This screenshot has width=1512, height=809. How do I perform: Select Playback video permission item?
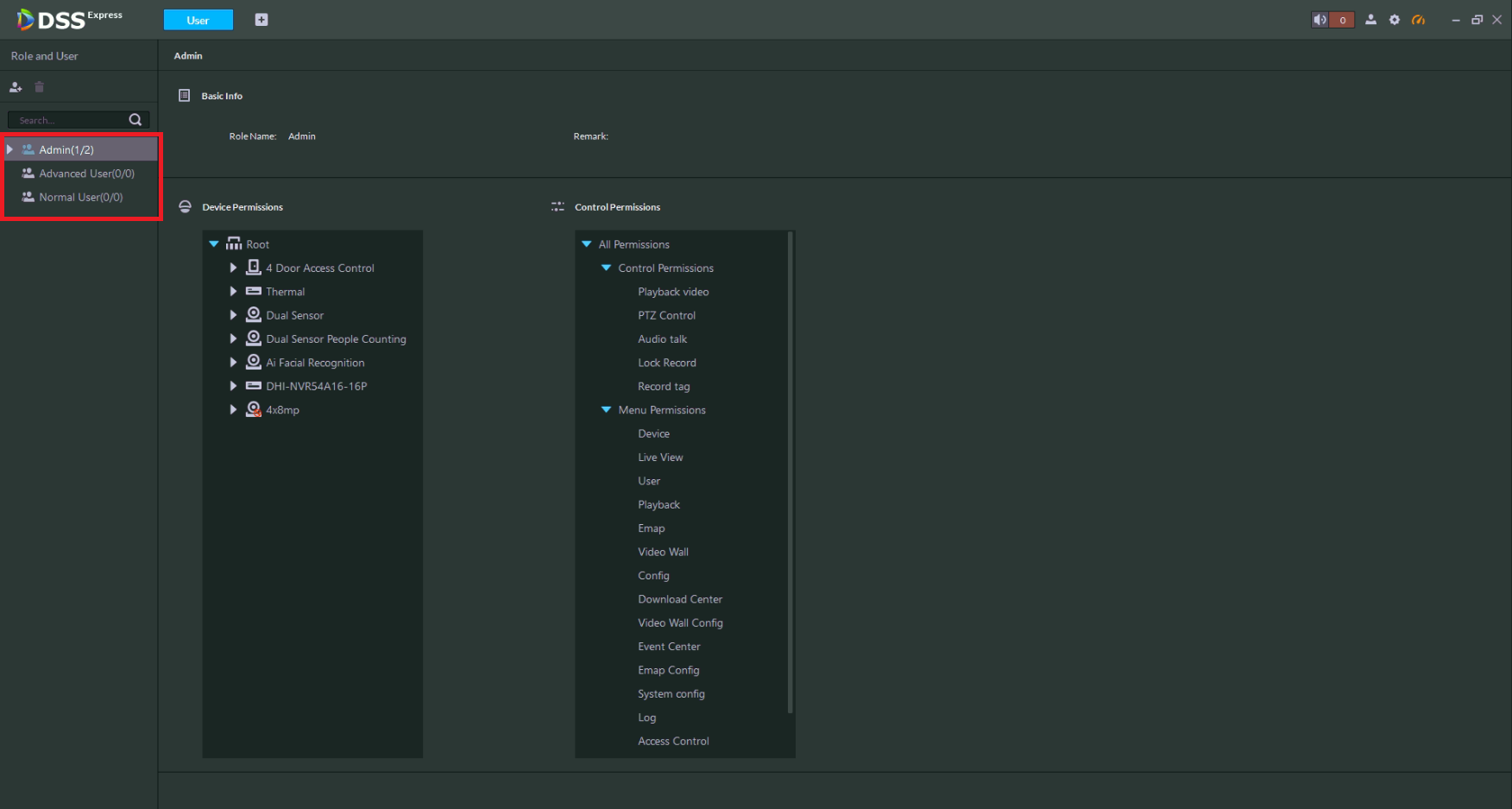click(x=673, y=292)
